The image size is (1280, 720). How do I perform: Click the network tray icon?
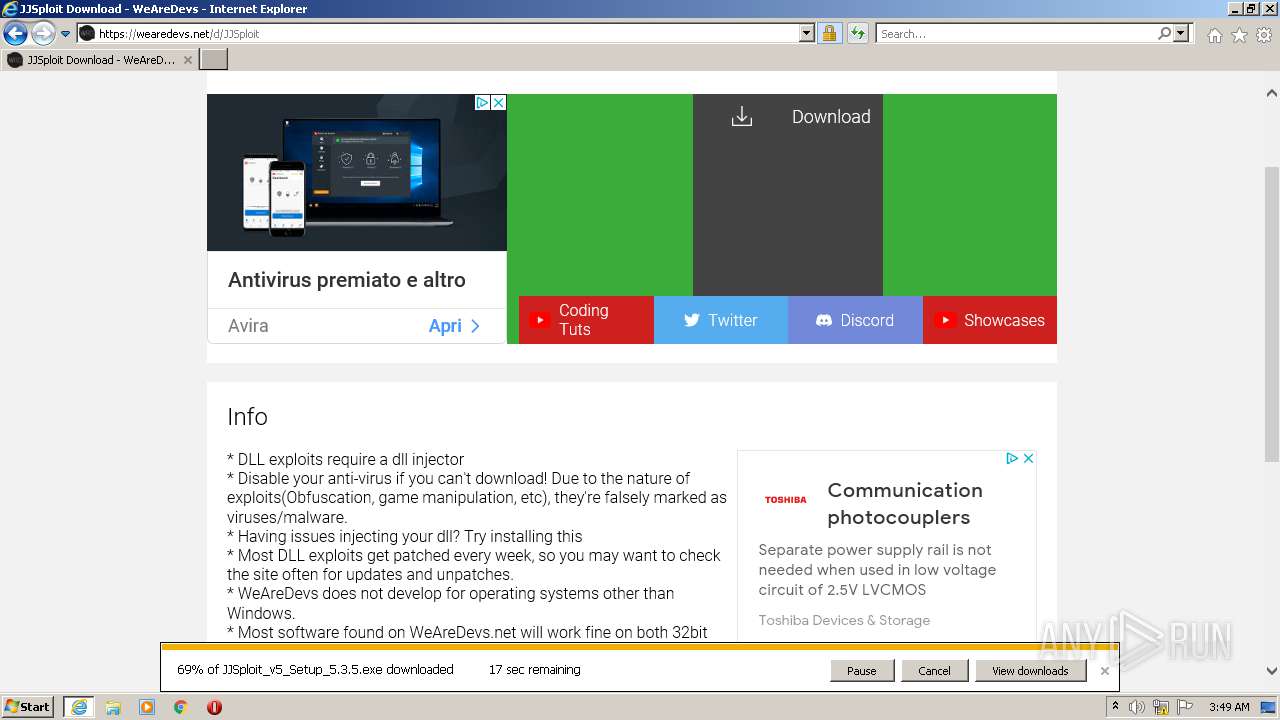(1162, 707)
